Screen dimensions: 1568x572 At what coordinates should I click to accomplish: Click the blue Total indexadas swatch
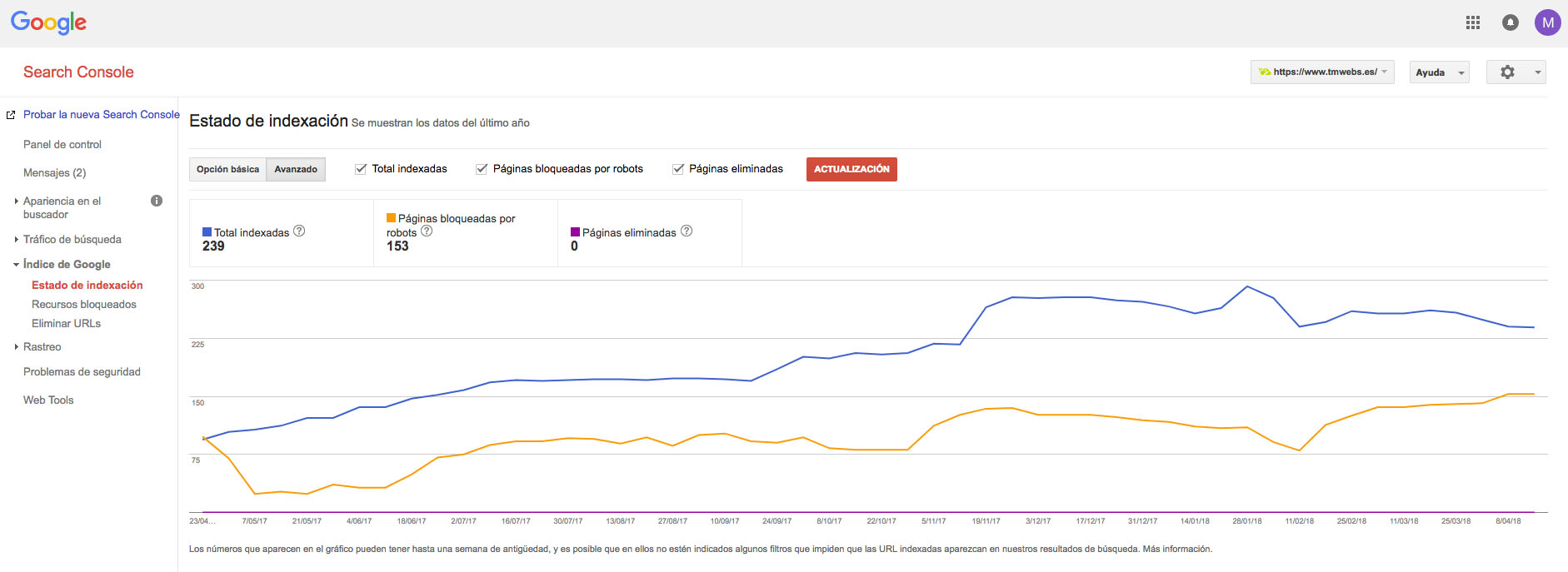207,232
